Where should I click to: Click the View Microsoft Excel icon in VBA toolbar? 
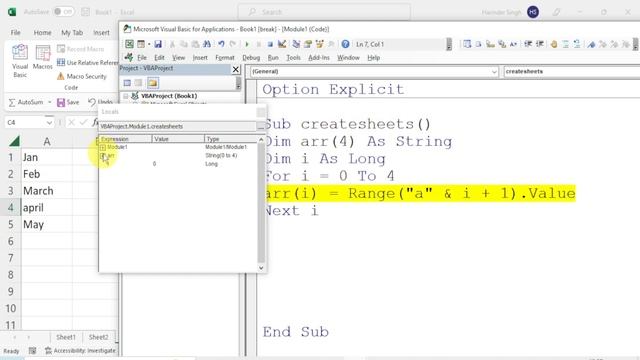[x=129, y=44]
